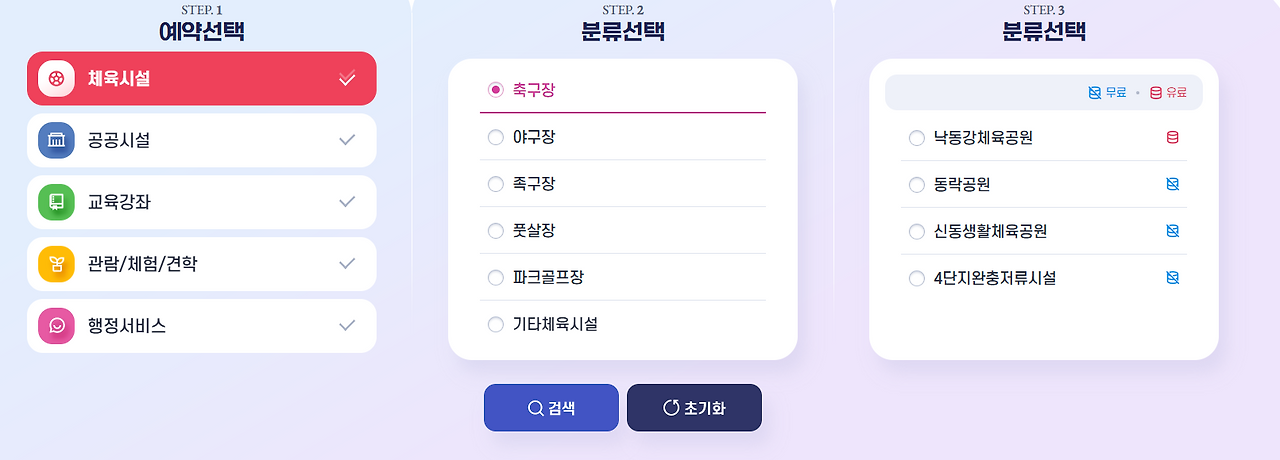Screen dimensions: 1280x460
Task: Click the blue free icon beside 동락공원
Action: (x=1172, y=185)
